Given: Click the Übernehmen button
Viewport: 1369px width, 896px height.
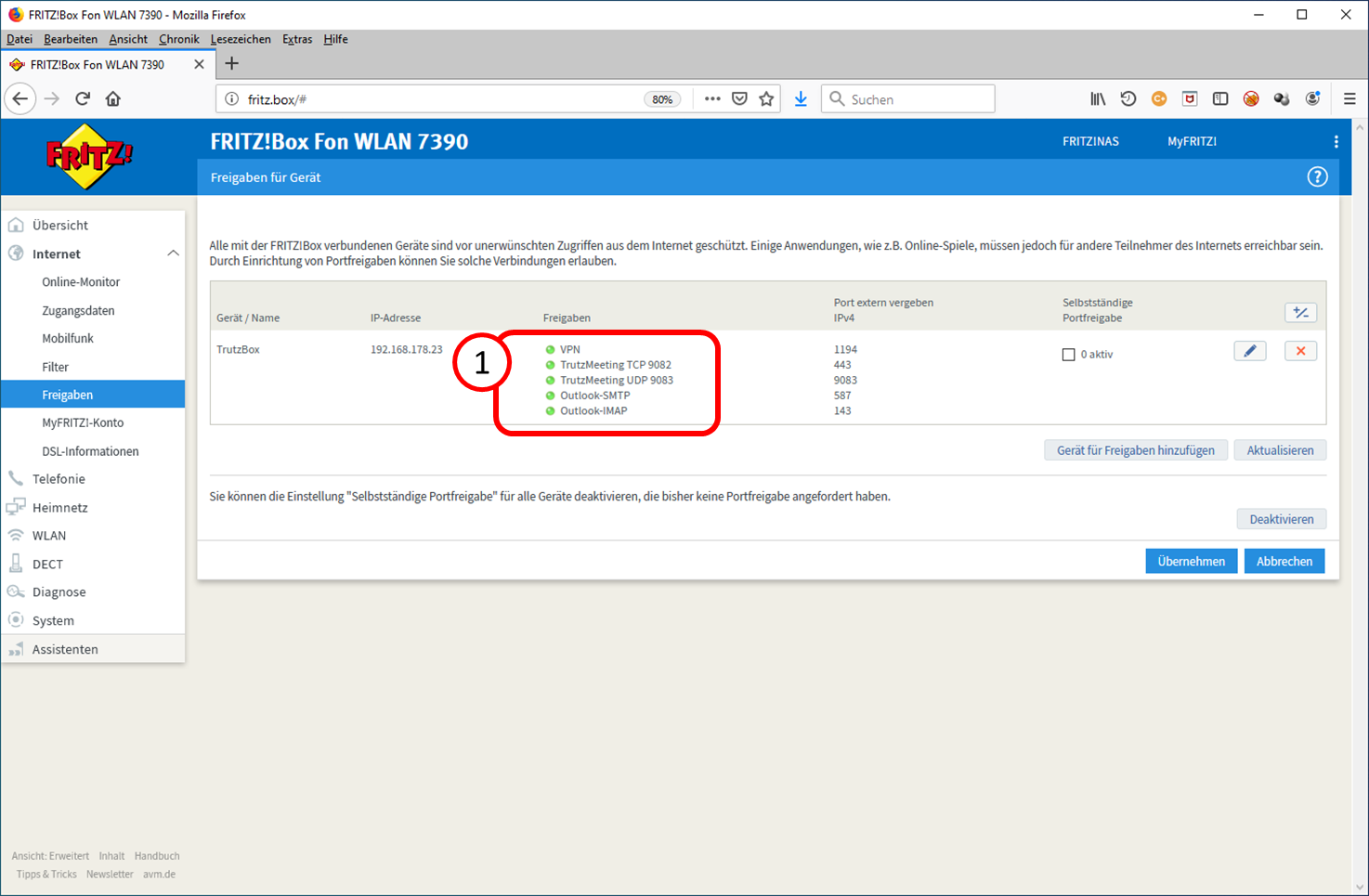Looking at the screenshot, I should (1191, 561).
